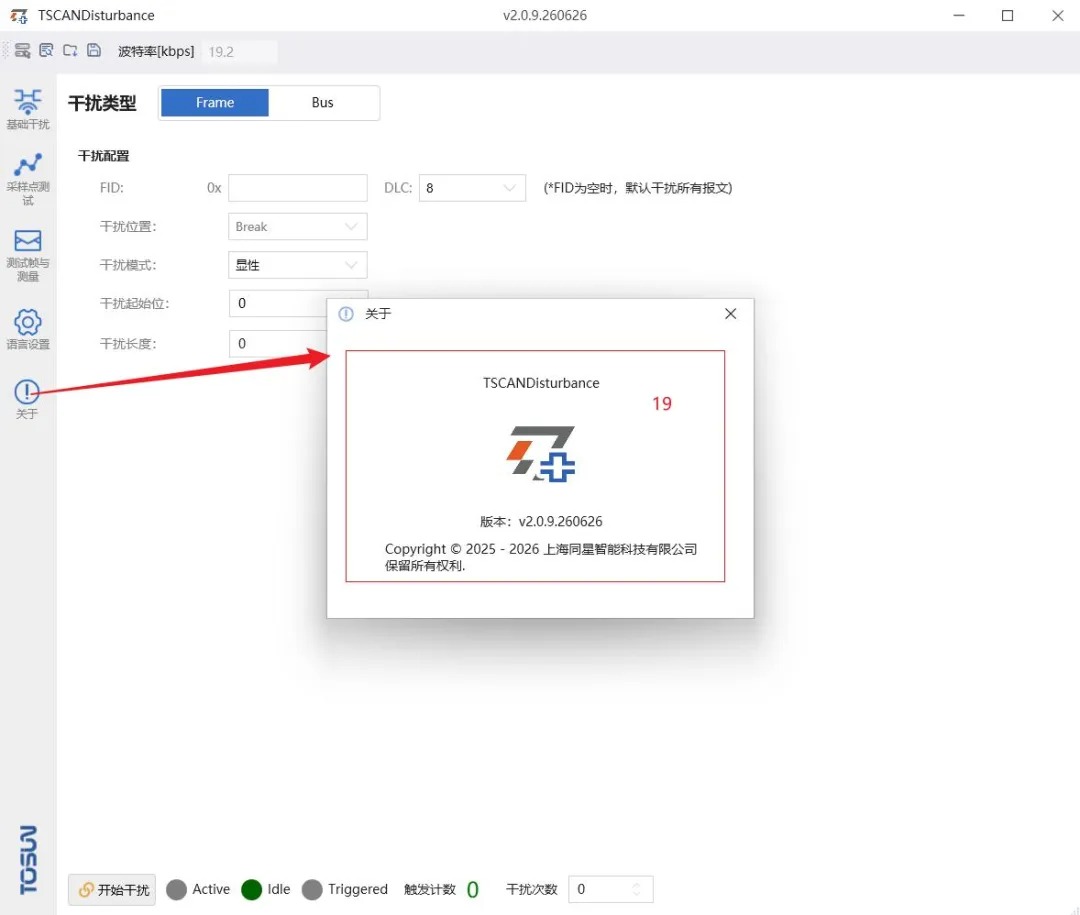
Task: Open the DLC dropdown
Action: 472,188
